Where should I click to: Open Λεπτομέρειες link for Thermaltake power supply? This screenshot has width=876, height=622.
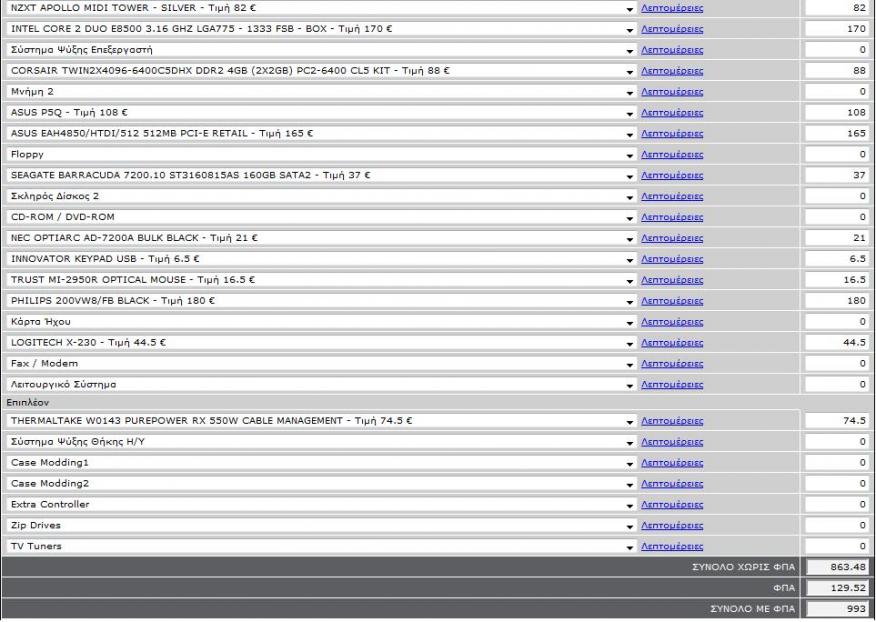tap(672, 421)
